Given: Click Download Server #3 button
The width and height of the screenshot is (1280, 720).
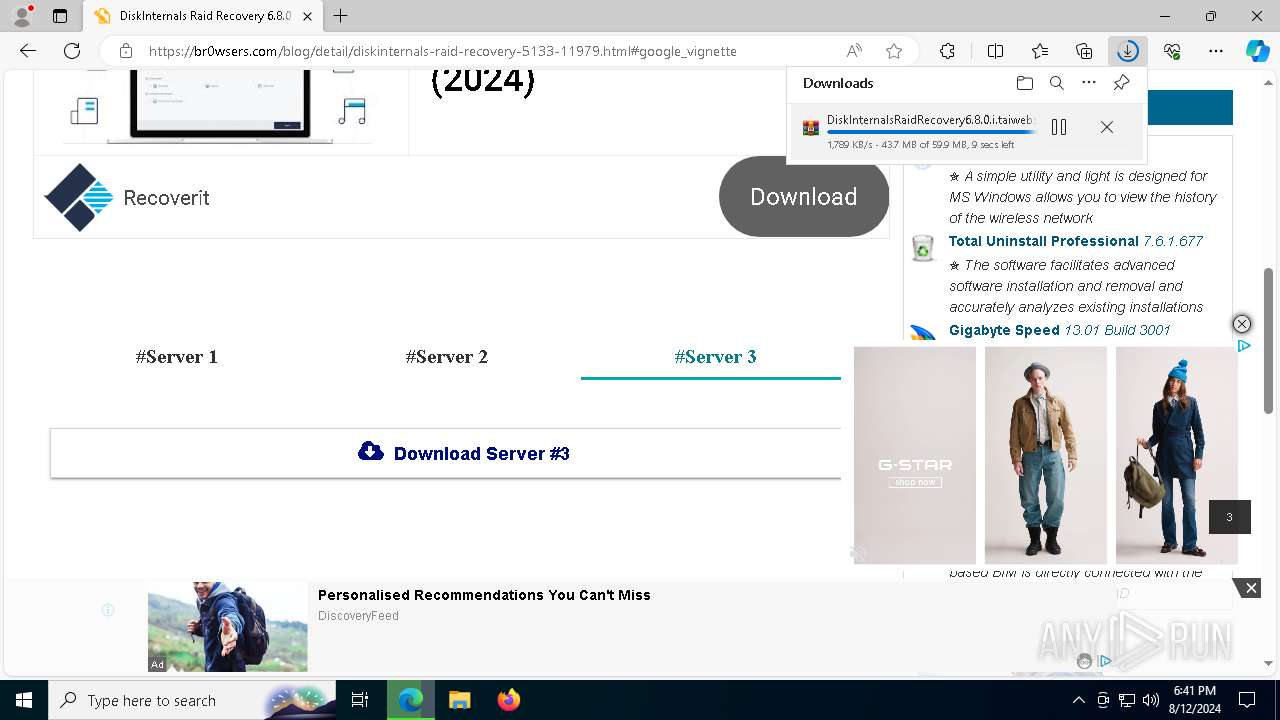Looking at the screenshot, I should tap(446, 453).
